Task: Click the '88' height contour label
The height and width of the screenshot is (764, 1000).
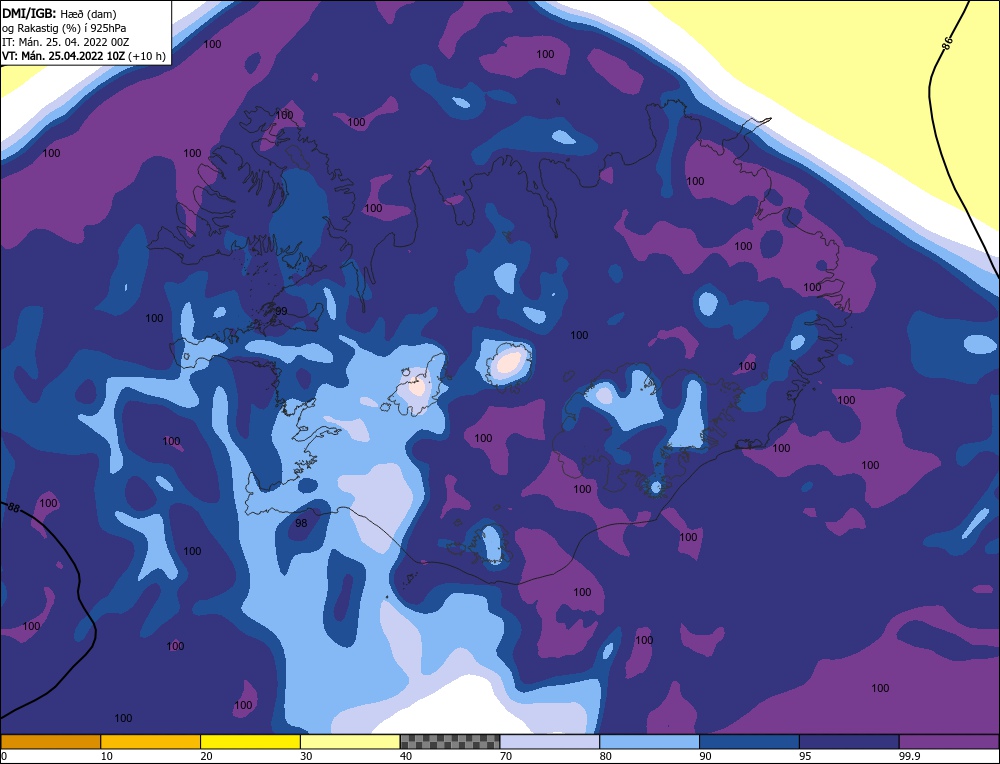Action: pyautogui.click(x=13, y=508)
